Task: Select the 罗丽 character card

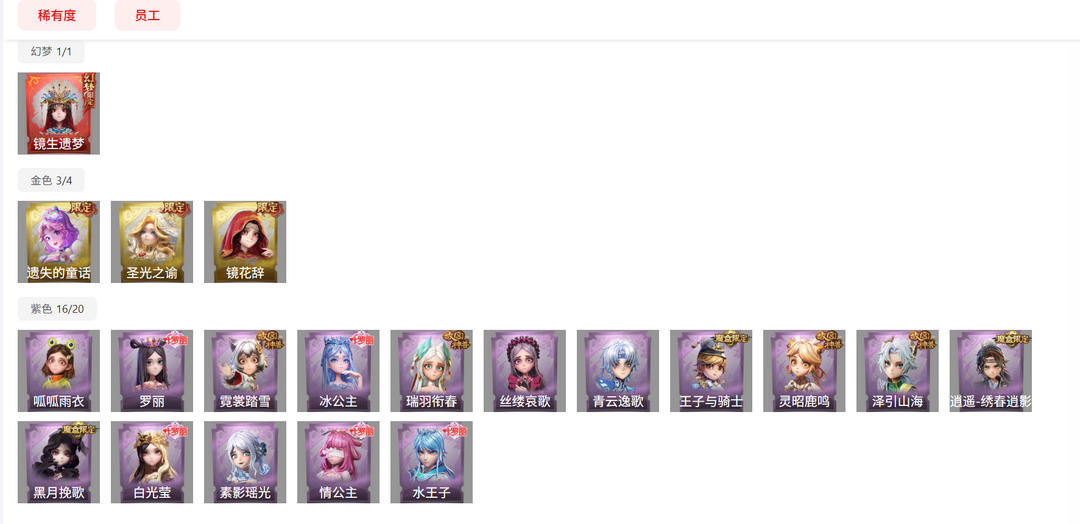Action: 152,370
